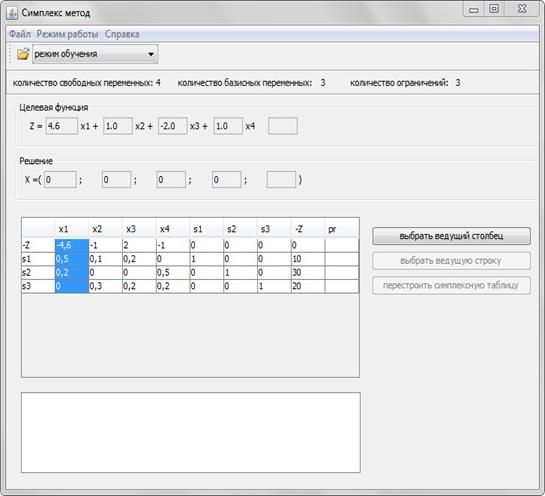Click the x1 coefficient field showing 4.6
Viewport: 545px width, 496px height.
[x=62, y=126]
